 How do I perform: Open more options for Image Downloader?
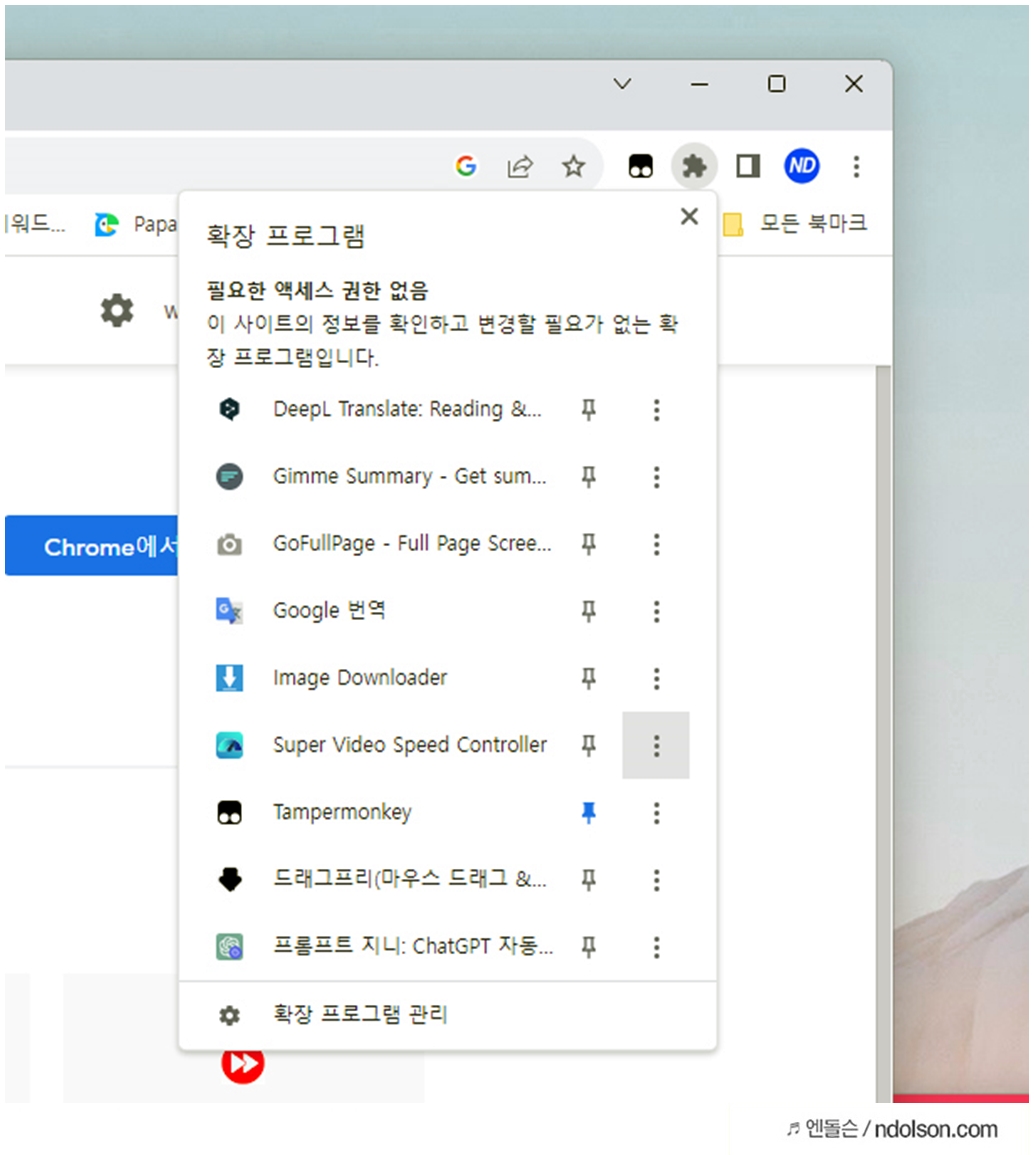pos(656,678)
